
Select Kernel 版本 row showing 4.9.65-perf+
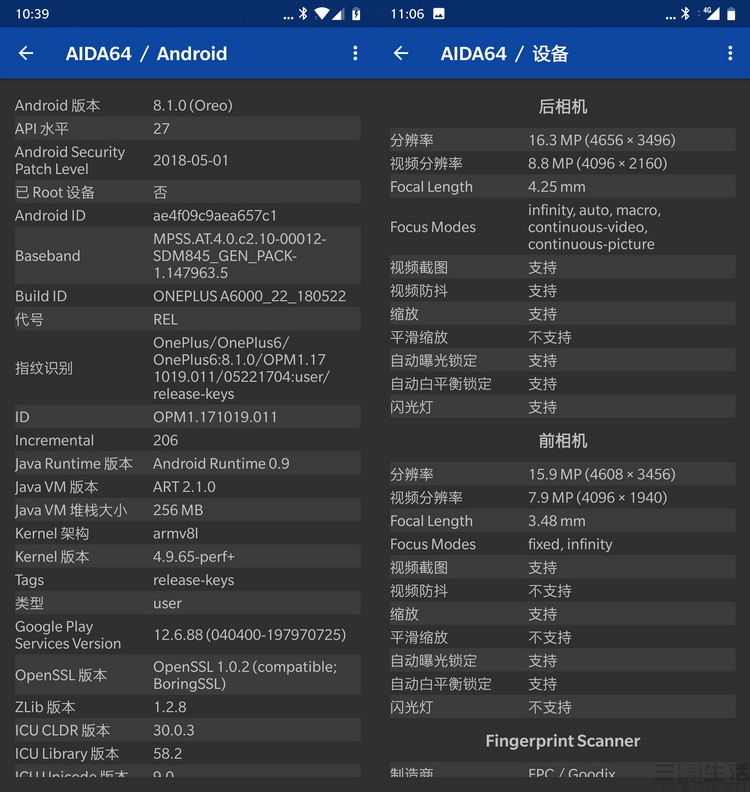coord(187,557)
